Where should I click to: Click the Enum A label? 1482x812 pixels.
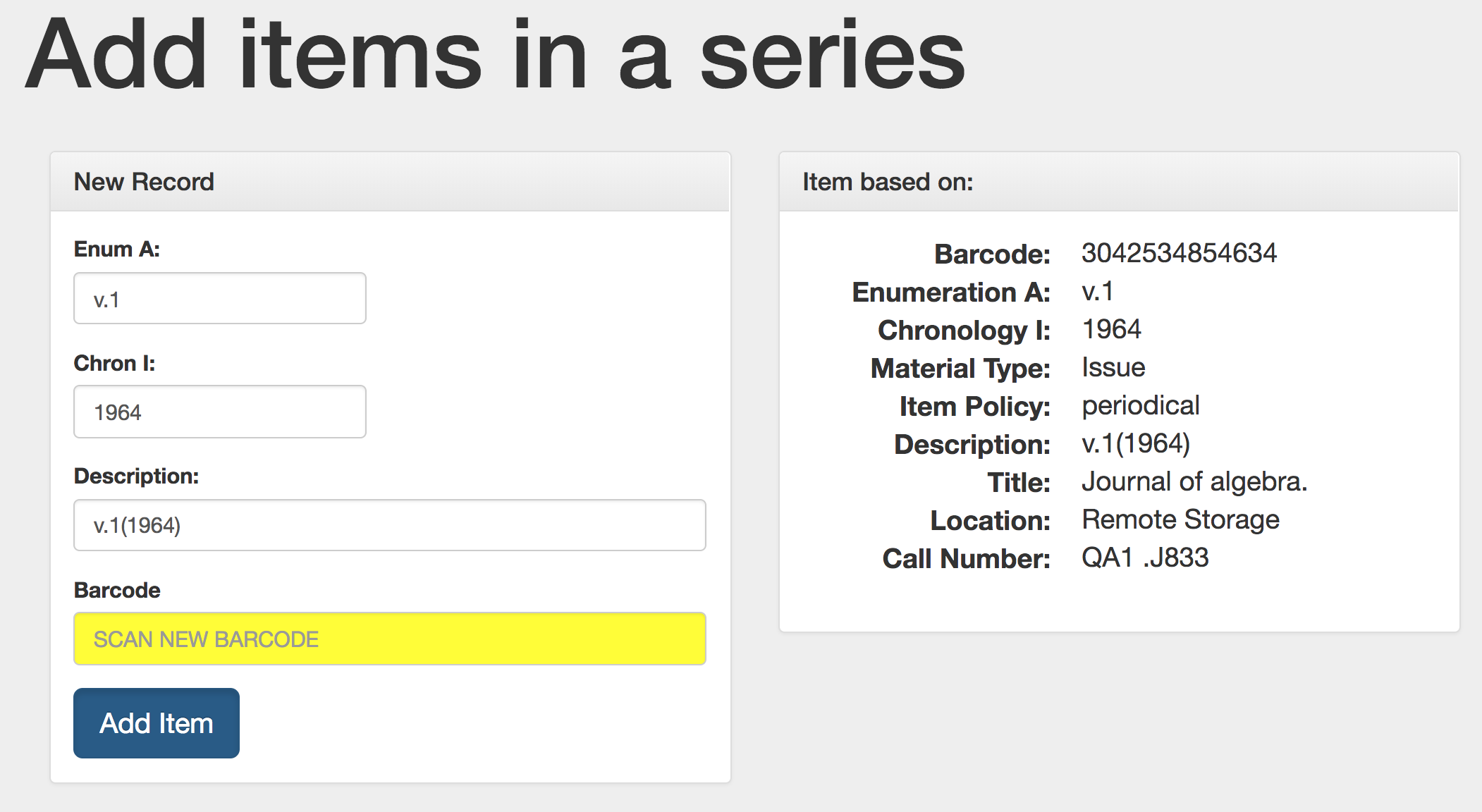point(117,249)
